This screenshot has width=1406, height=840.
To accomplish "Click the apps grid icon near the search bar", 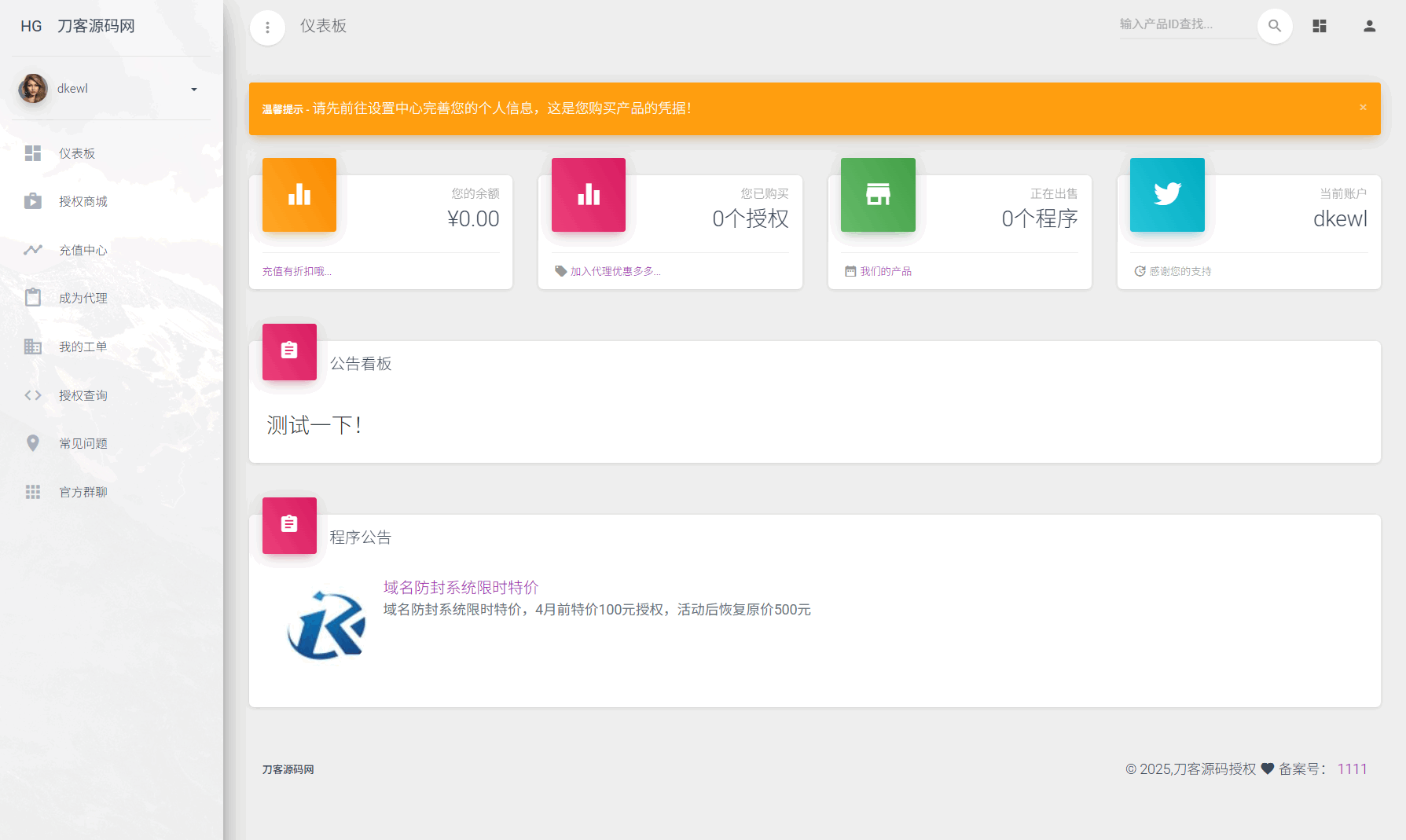I will tap(1320, 26).
